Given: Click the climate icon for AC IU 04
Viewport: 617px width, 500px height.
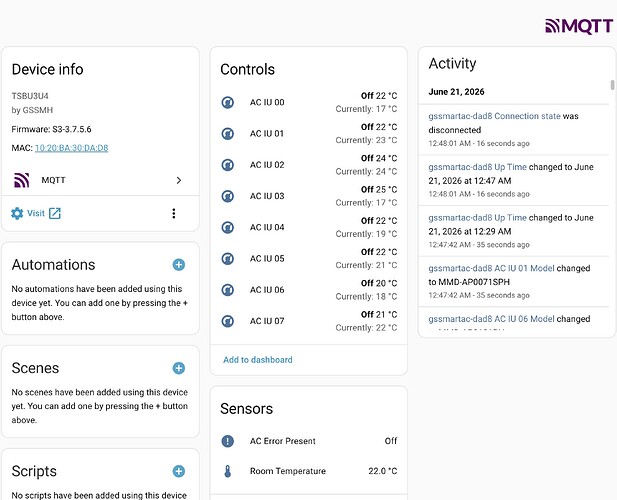Looking at the screenshot, I should click(x=227, y=227).
